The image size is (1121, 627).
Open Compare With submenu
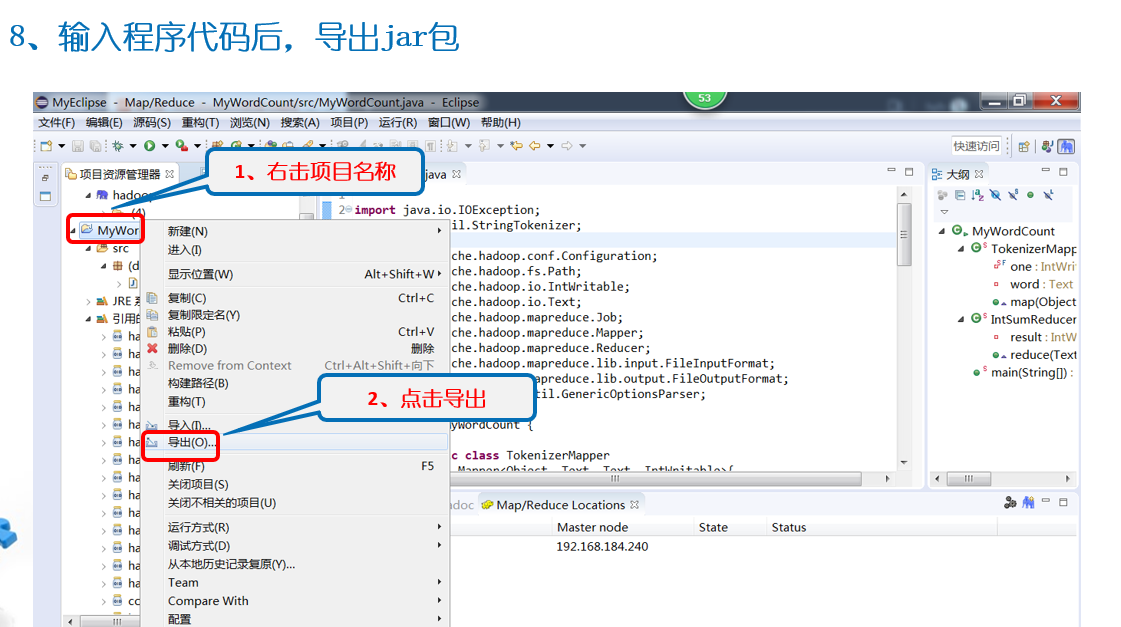(295, 601)
